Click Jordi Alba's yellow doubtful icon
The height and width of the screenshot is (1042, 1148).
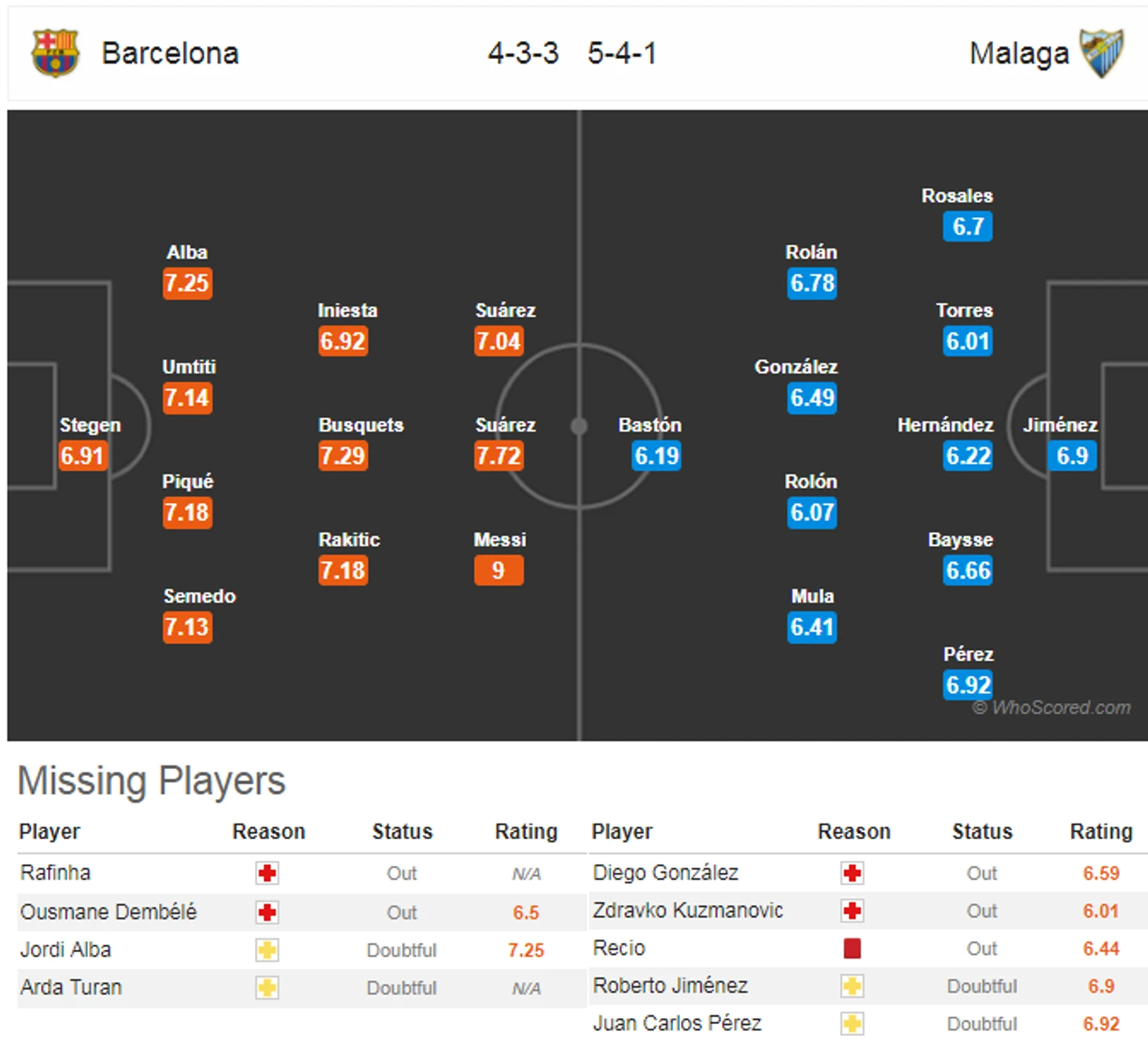(x=267, y=950)
